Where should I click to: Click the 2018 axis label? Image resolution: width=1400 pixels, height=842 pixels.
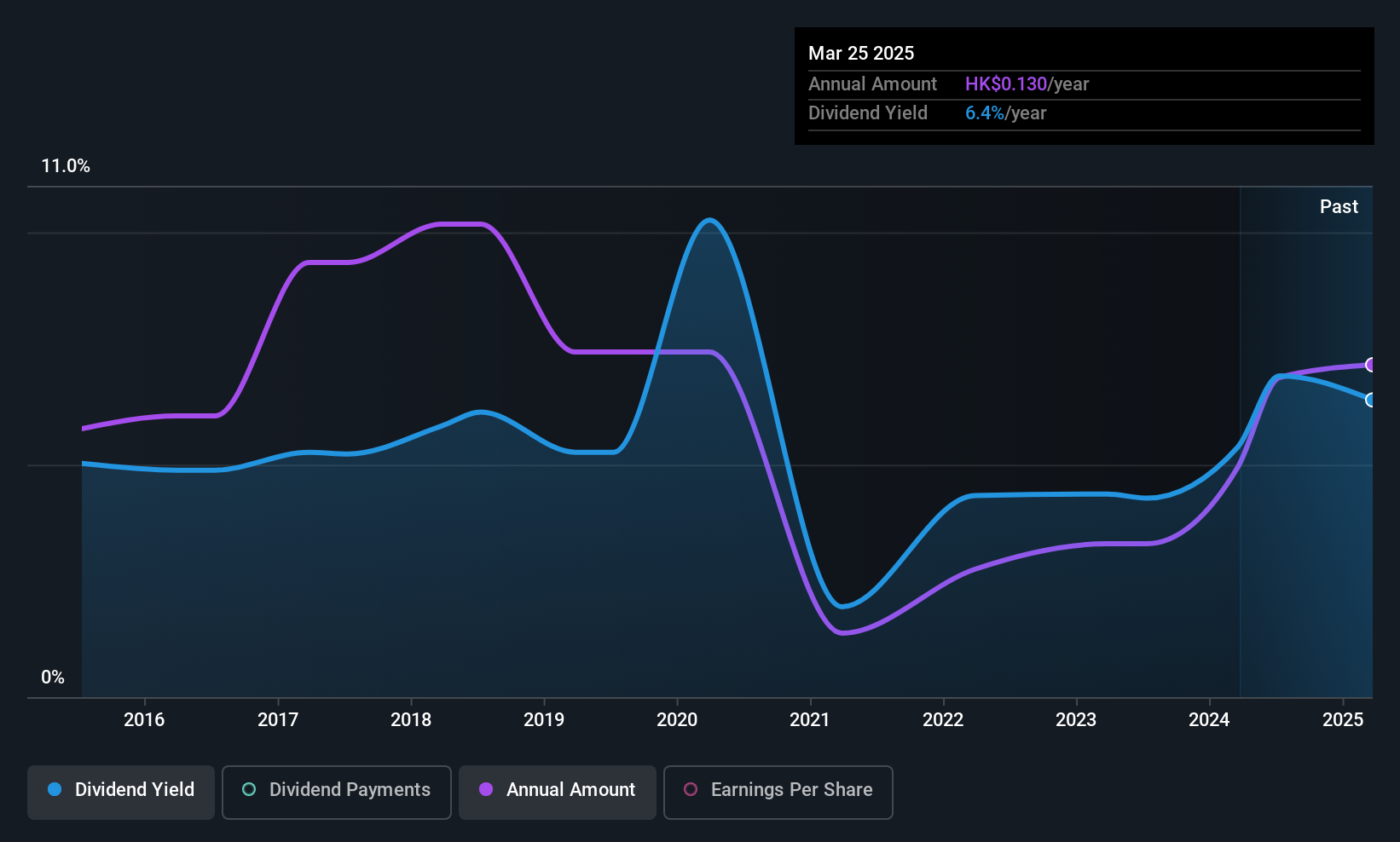tap(411, 719)
